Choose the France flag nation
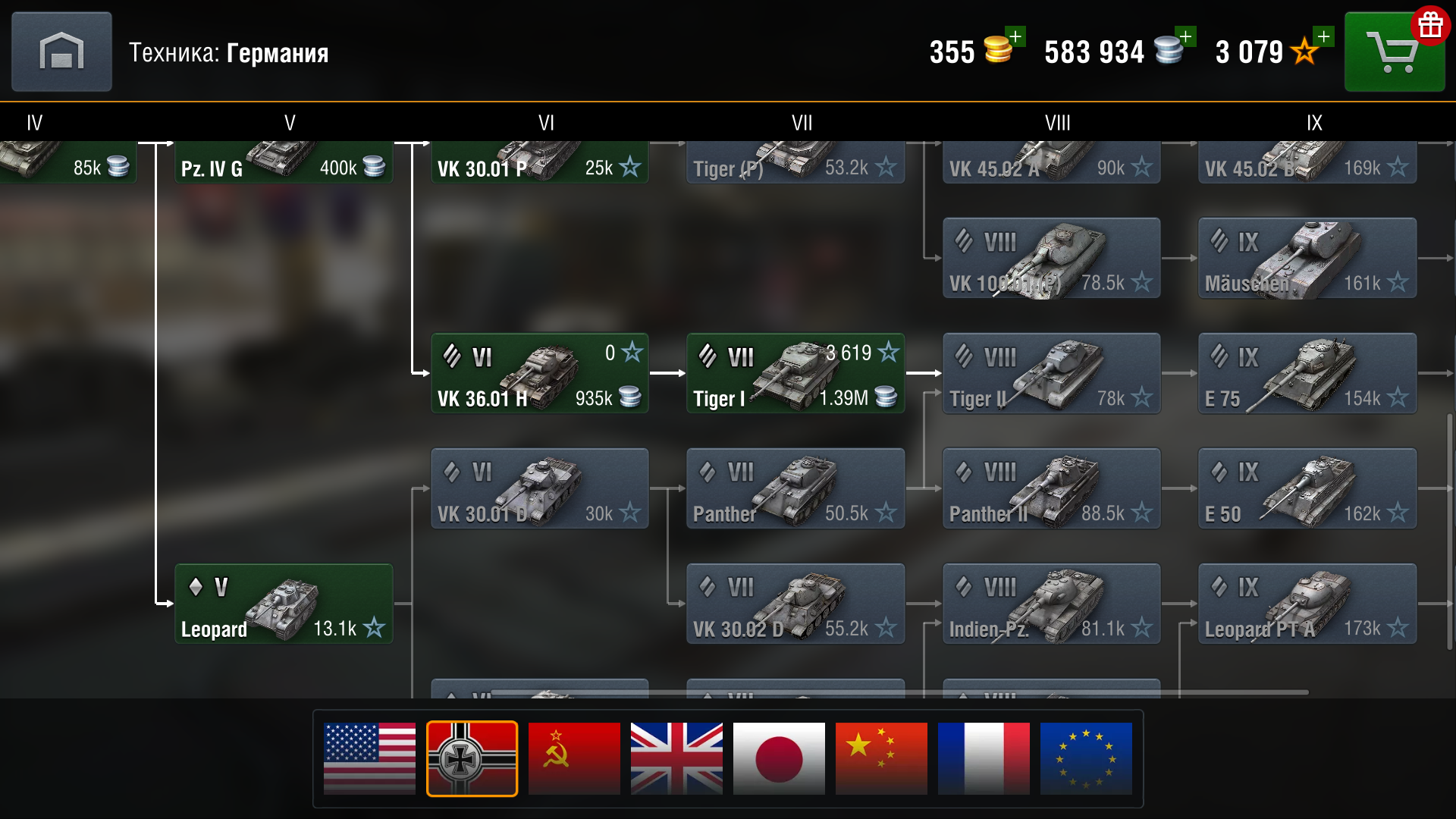Screen dimensions: 1456x819 [984, 758]
